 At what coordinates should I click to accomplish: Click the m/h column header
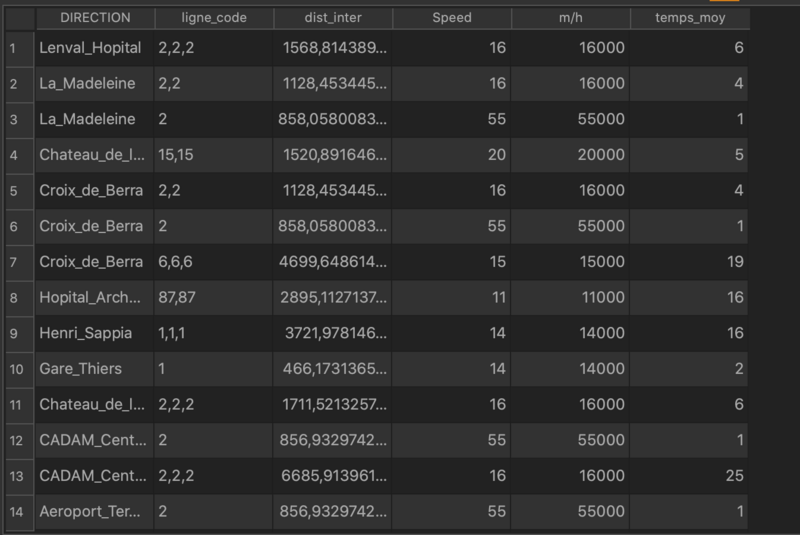(x=570, y=18)
